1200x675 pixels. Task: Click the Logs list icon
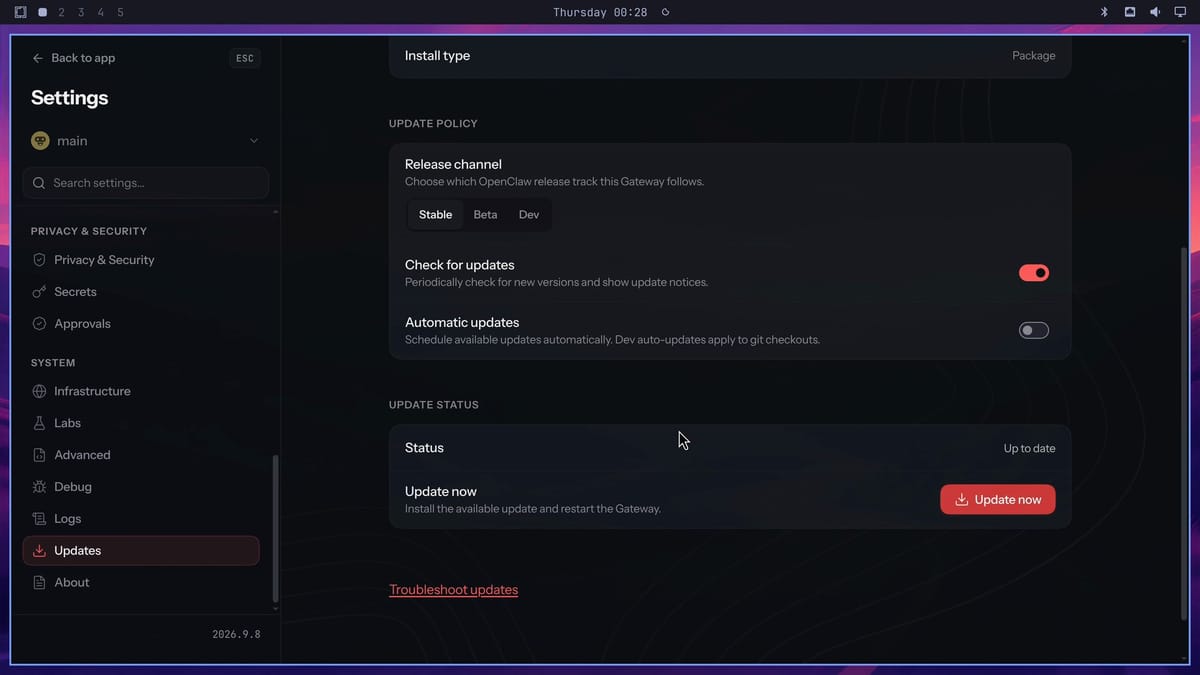point(39,519)
